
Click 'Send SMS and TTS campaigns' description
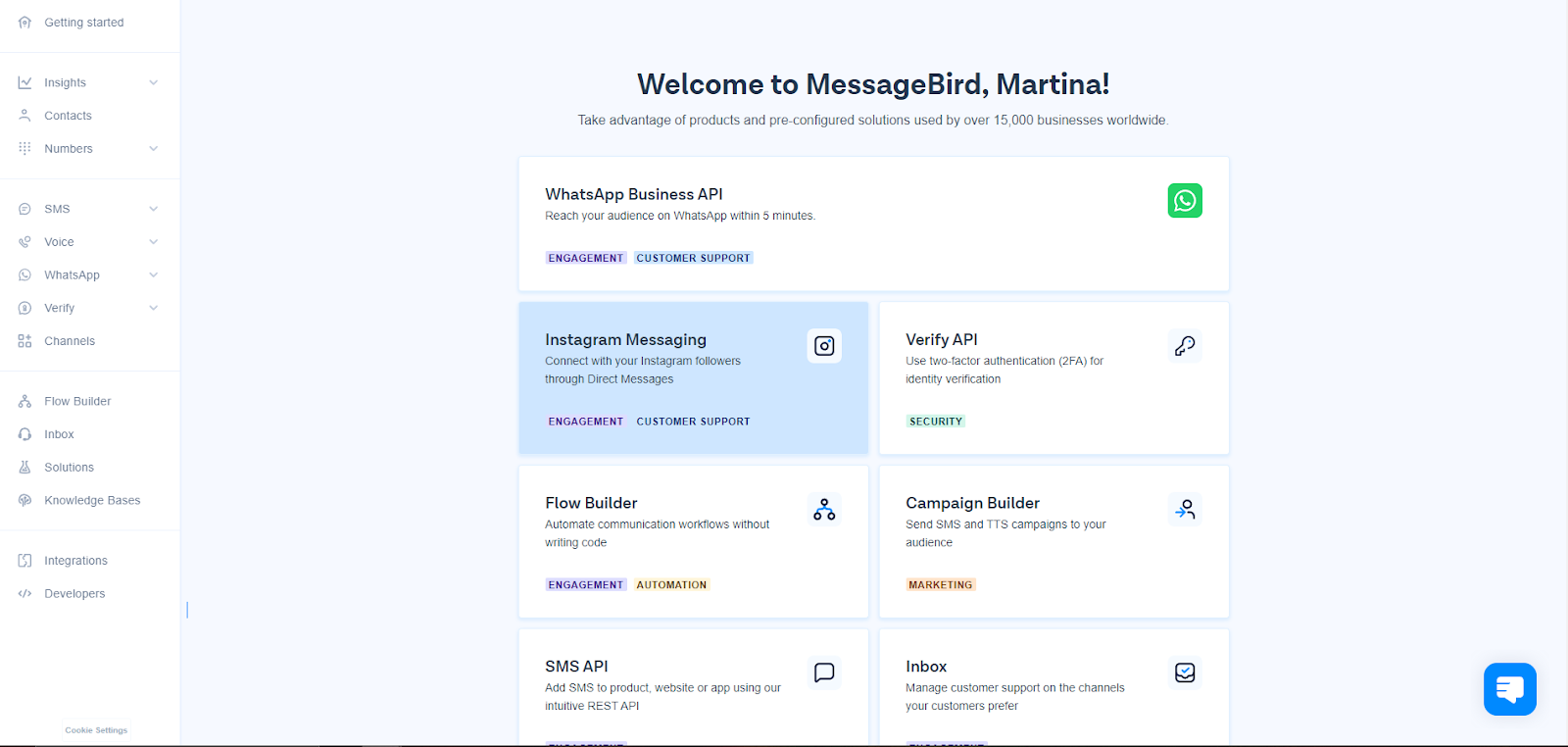[1005, 533]
